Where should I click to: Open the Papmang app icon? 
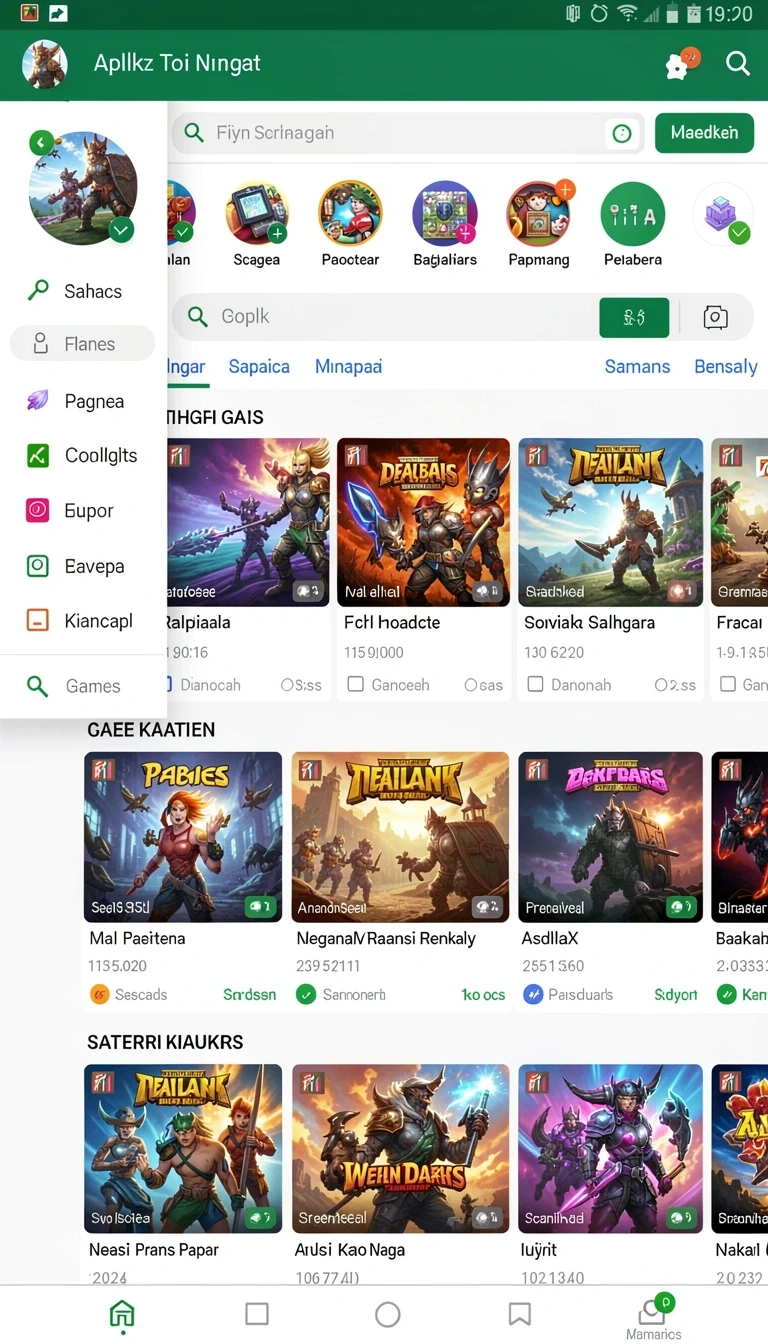[539, 214]
